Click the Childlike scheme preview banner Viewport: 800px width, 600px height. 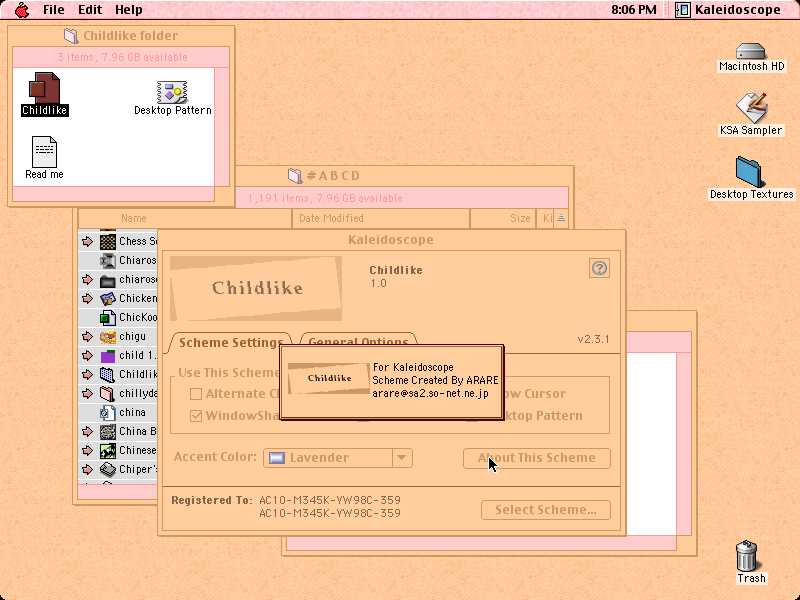(256, 289)
